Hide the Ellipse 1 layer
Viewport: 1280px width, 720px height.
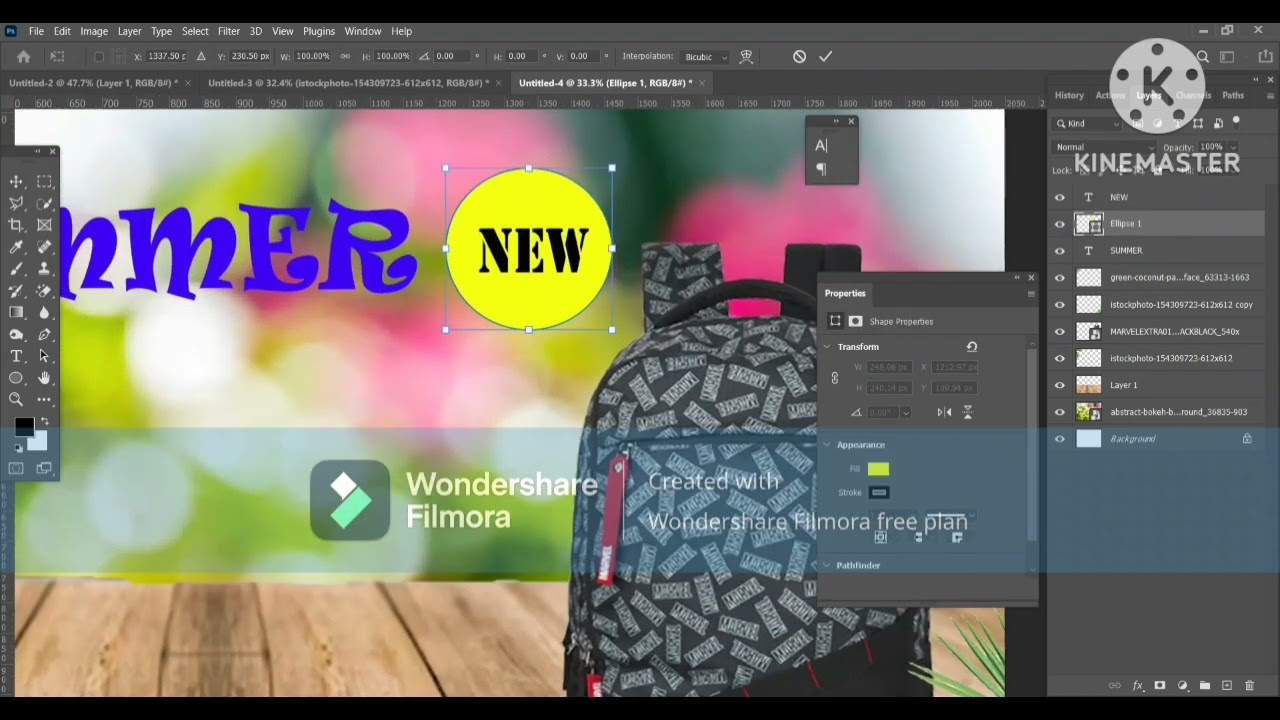pyautogui.click(x=1060, y=224)
